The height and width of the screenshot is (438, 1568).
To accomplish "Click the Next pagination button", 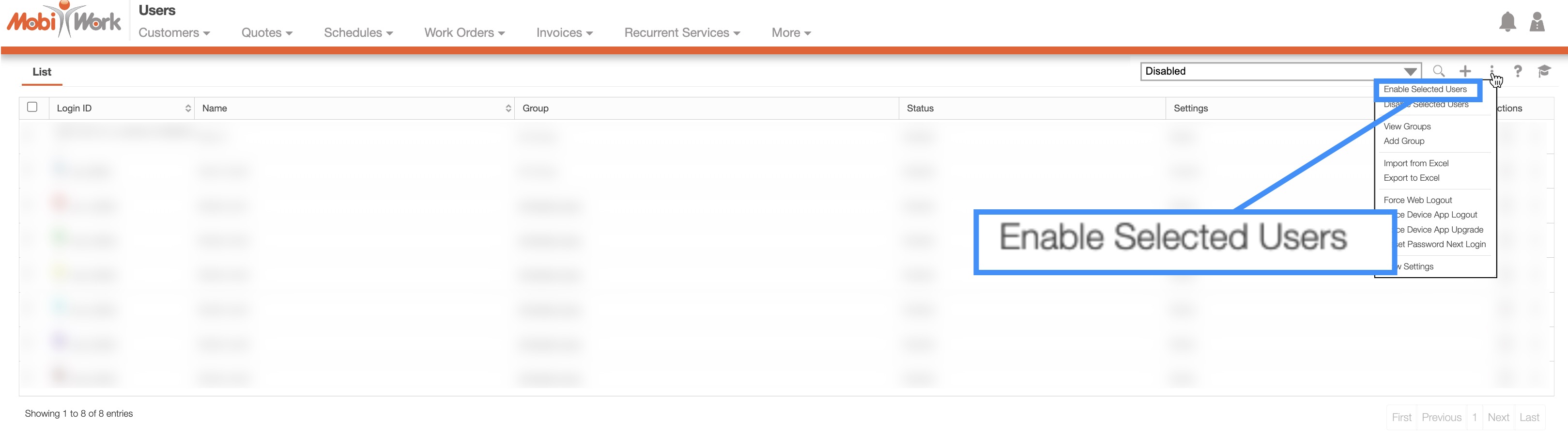I will [1498, 417].
